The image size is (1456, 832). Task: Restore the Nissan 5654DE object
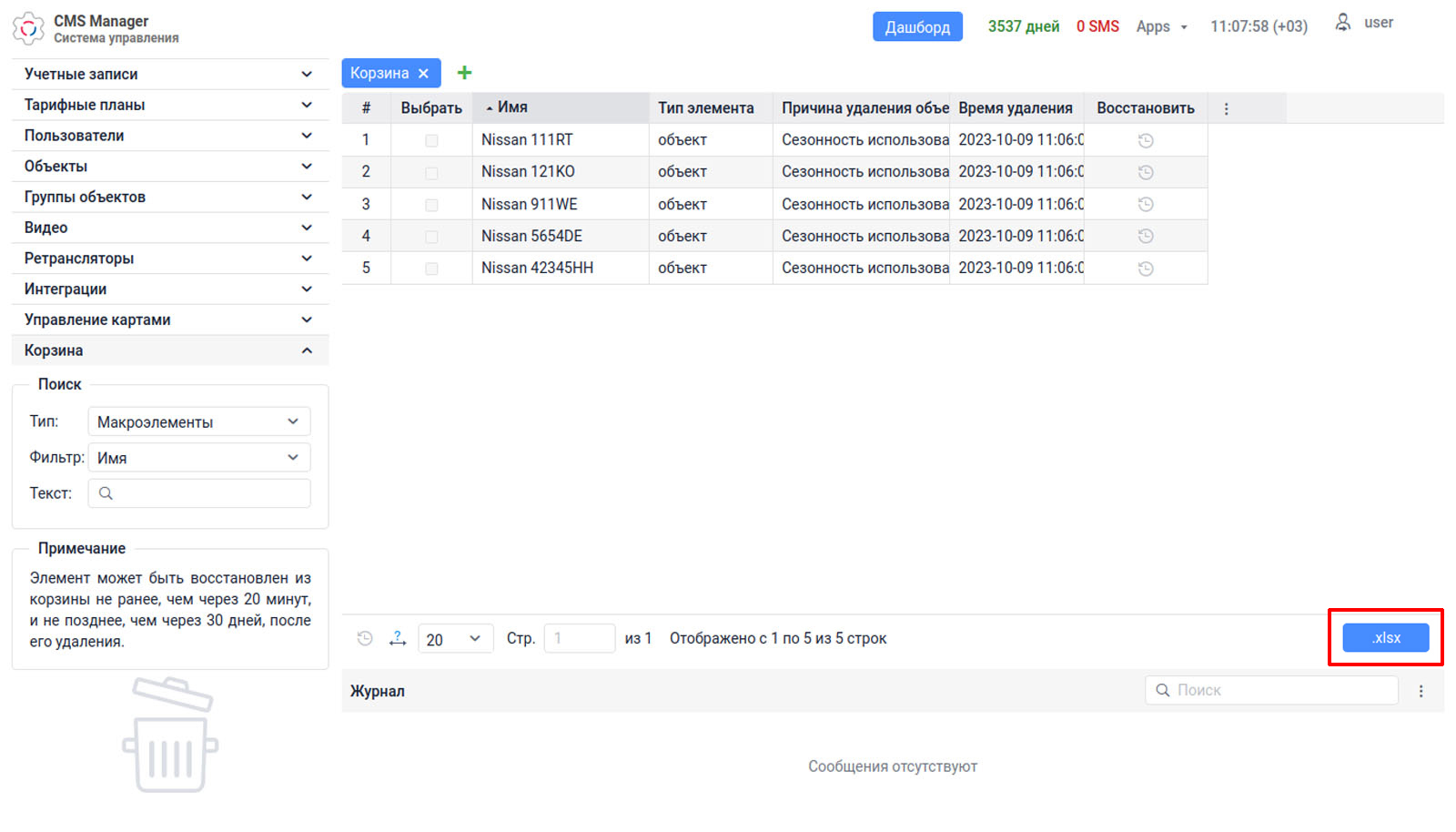1146,236
